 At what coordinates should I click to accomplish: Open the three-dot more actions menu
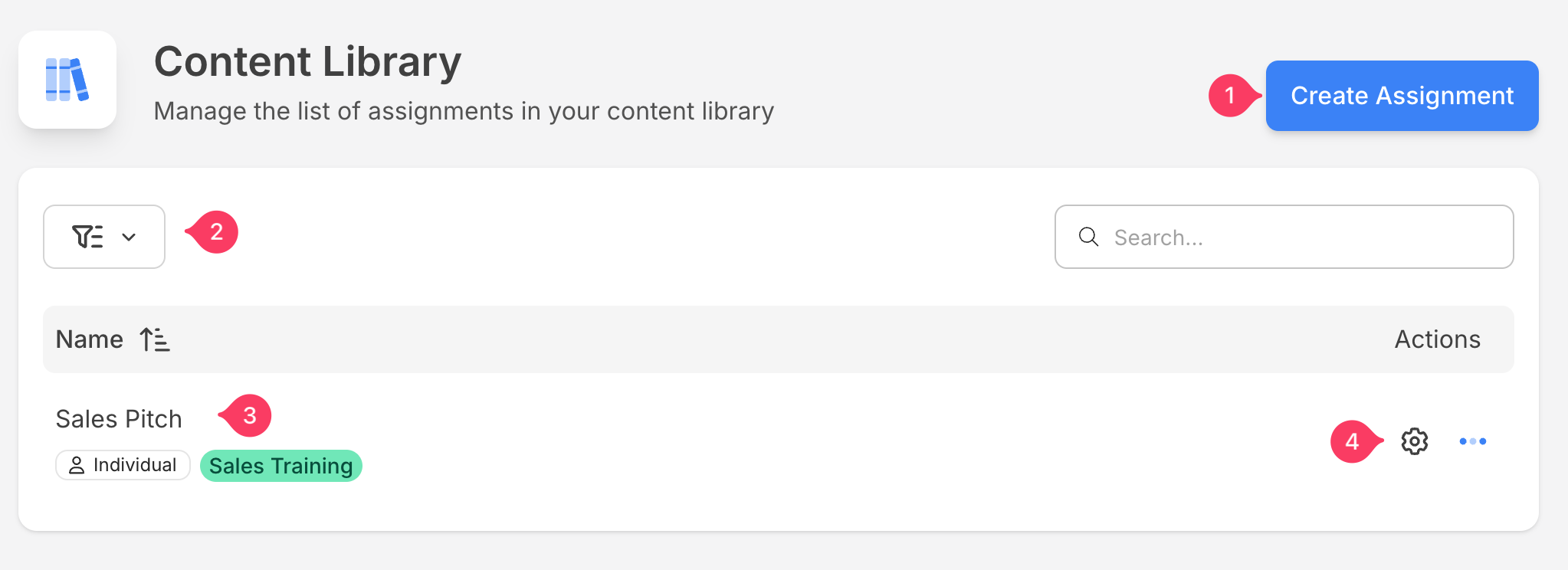click(x=1472, y=441)
